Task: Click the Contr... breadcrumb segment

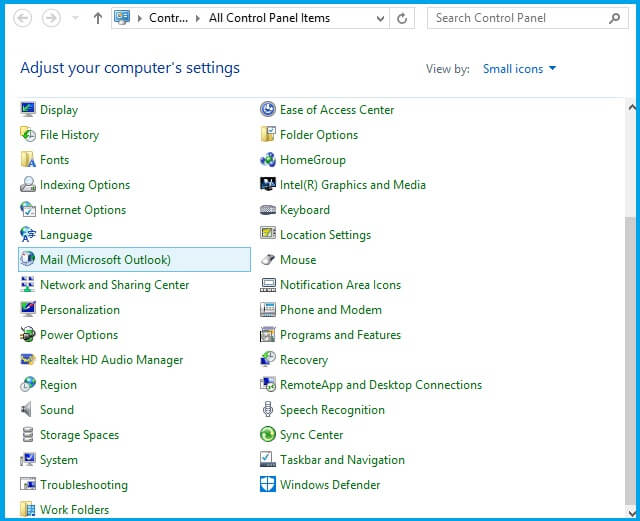Action: (168, 18)
